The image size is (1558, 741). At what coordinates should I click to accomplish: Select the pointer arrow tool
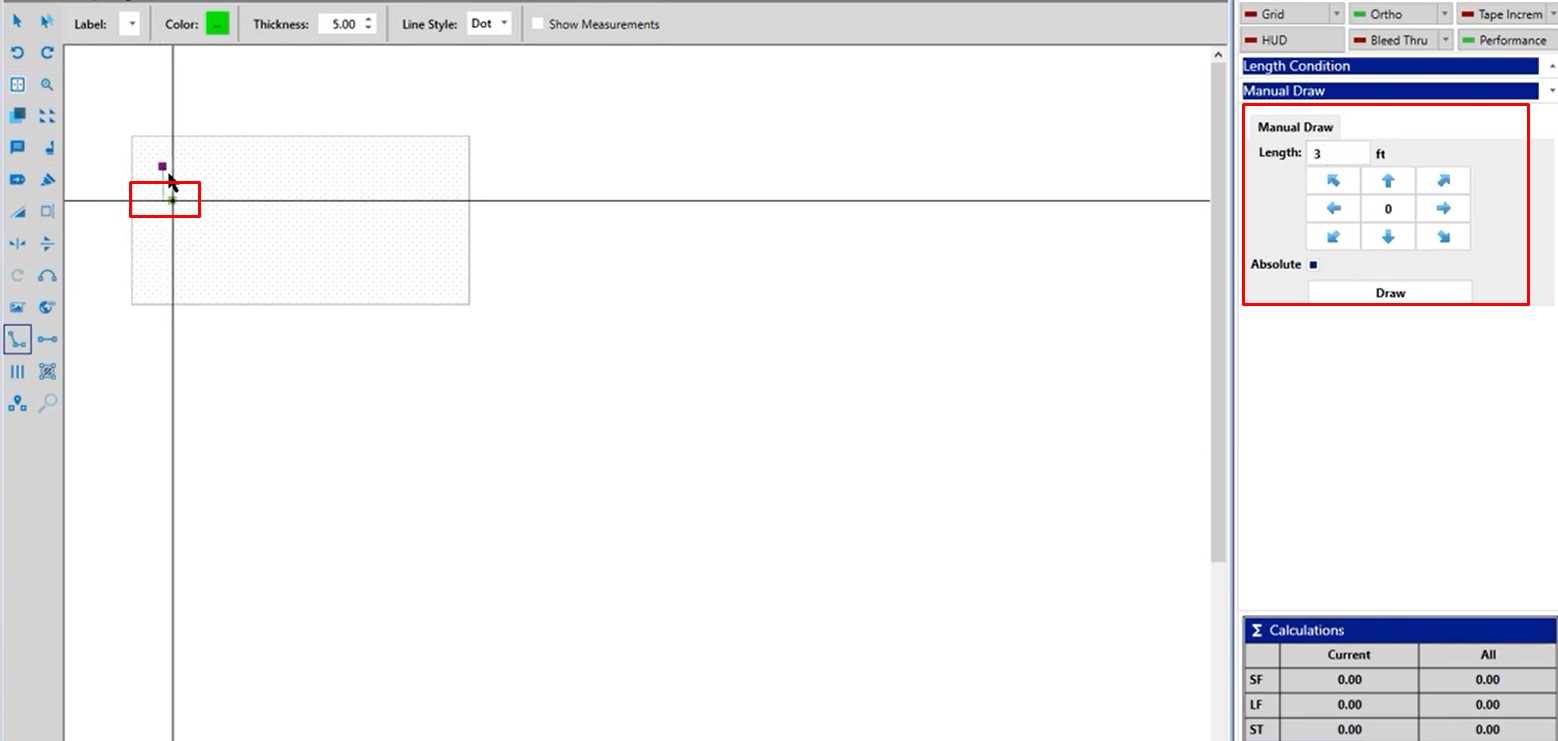[x=17, y=21]
